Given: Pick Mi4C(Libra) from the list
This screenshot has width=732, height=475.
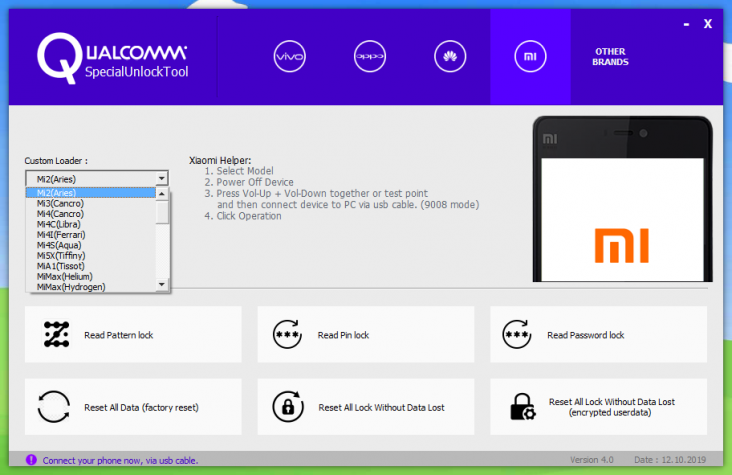Looking at the screenshot, I should click(91, 224).
